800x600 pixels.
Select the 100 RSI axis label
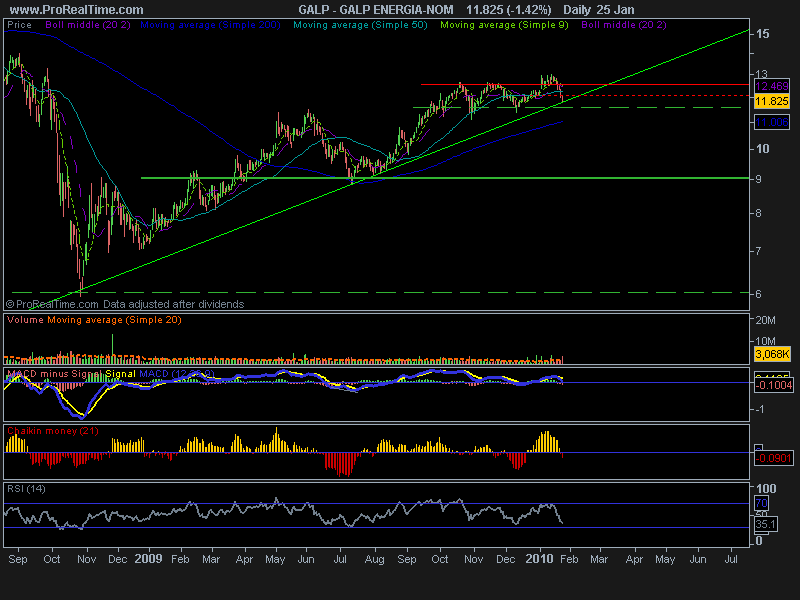(x=766, y=489)
